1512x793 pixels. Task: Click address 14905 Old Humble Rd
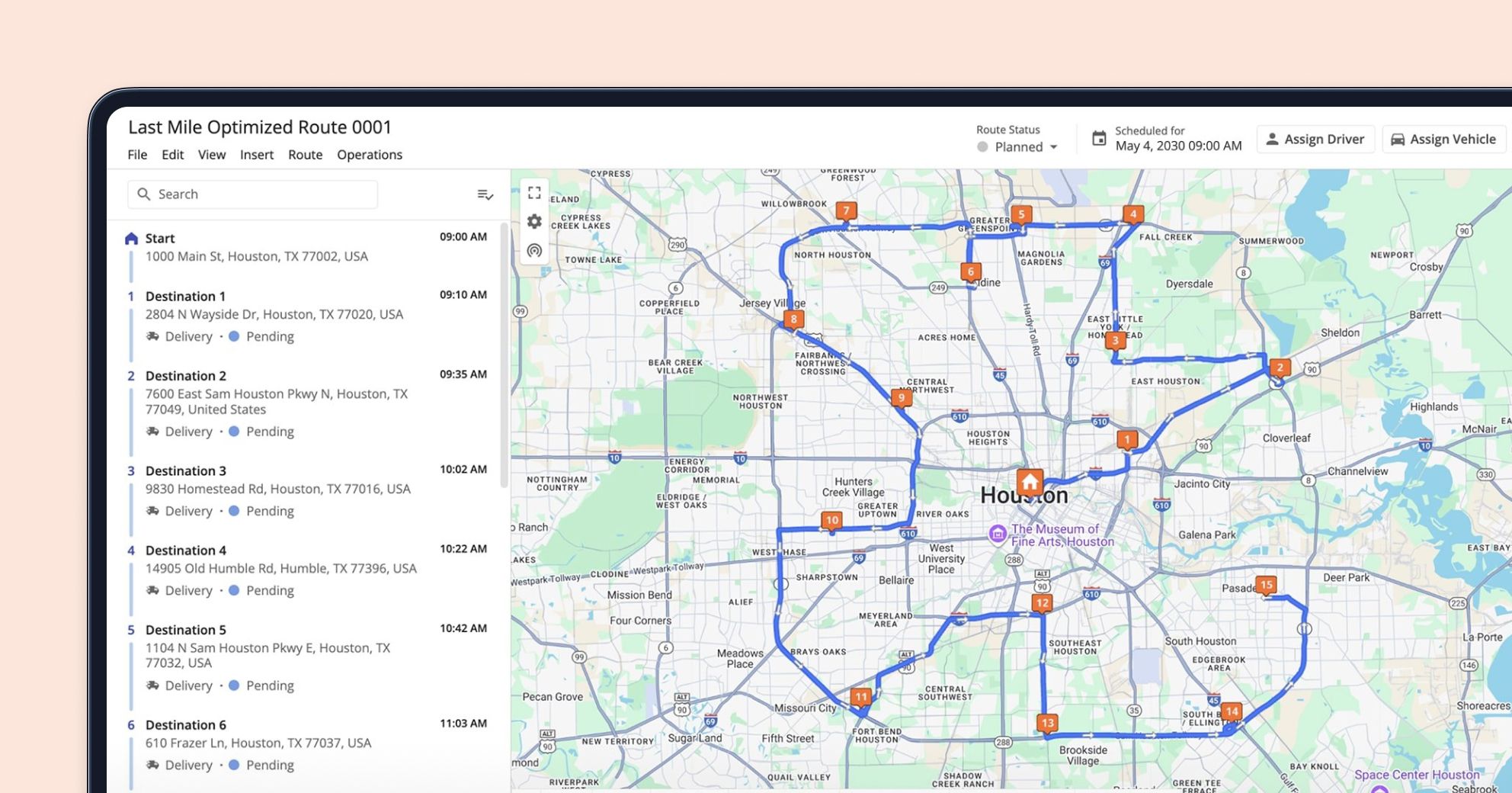point(280,568)
